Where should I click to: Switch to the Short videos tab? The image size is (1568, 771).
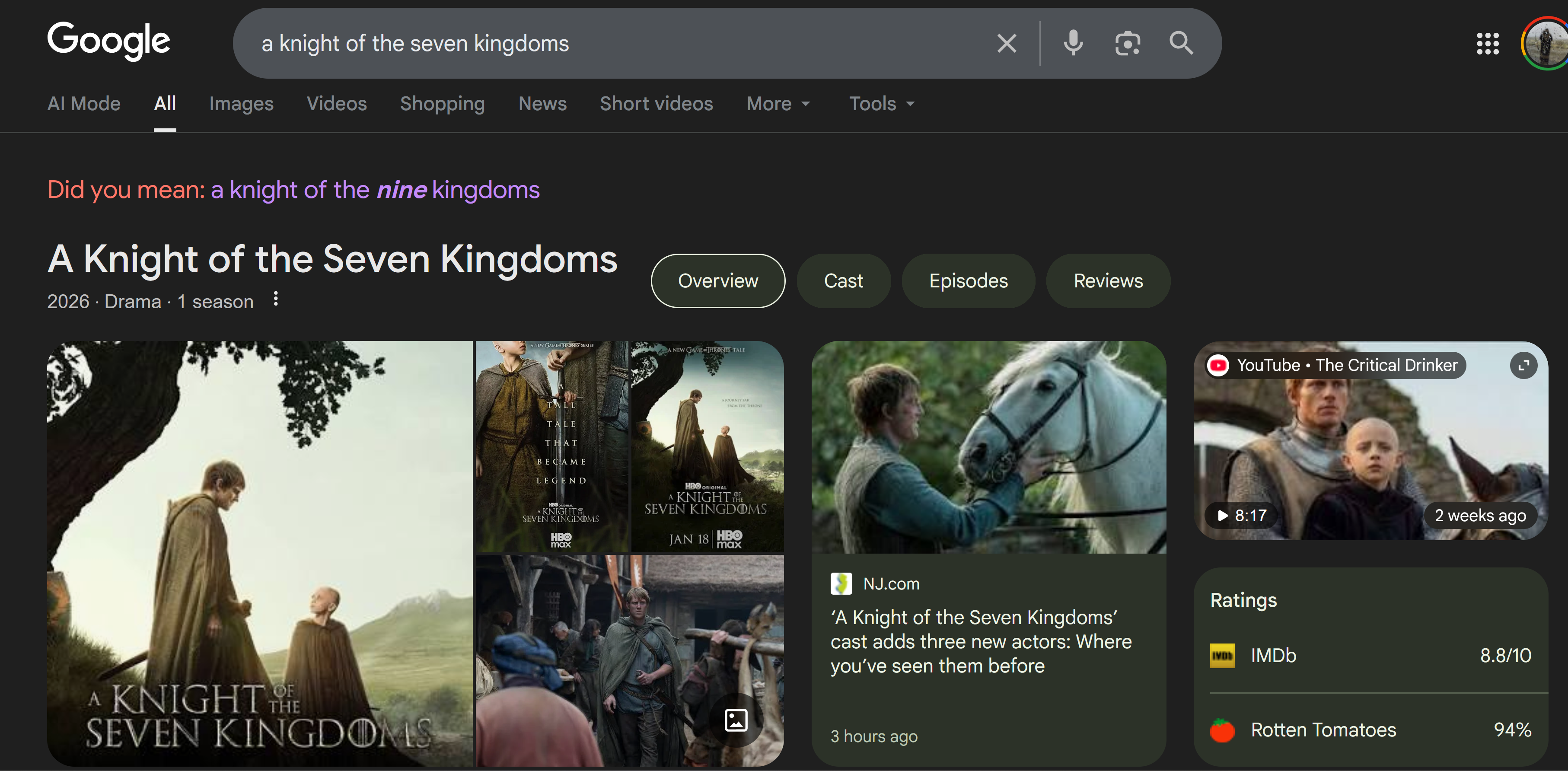click(x=656, y=103)
